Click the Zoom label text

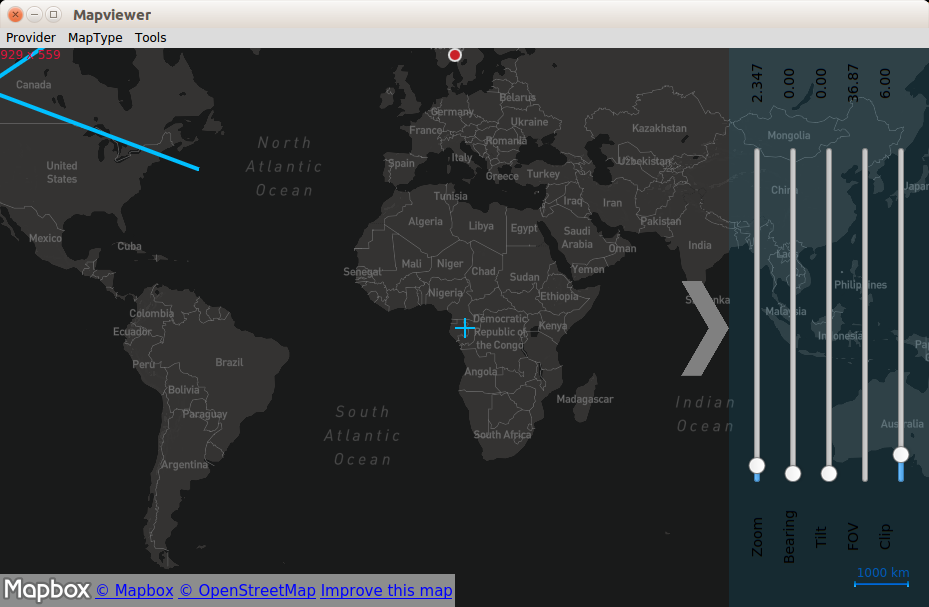tap(757, 537)
